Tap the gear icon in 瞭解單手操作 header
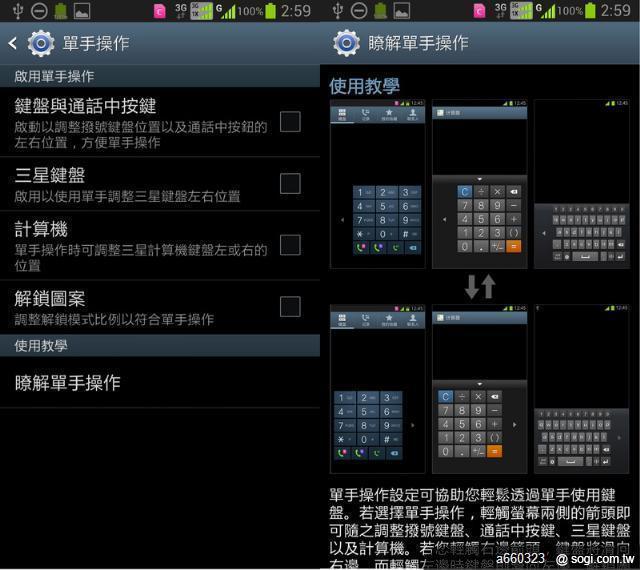 pyautogui.click(x=346, y=43)
